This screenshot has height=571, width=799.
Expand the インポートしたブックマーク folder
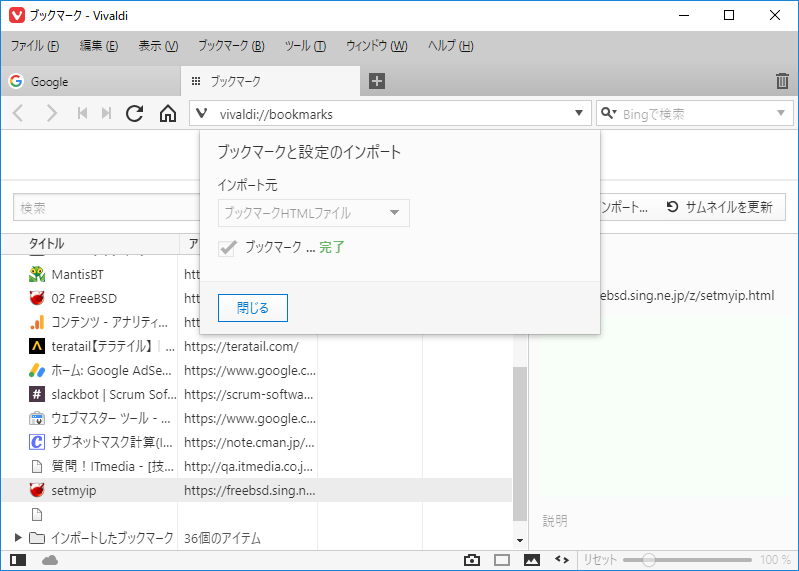coord(18,537)
